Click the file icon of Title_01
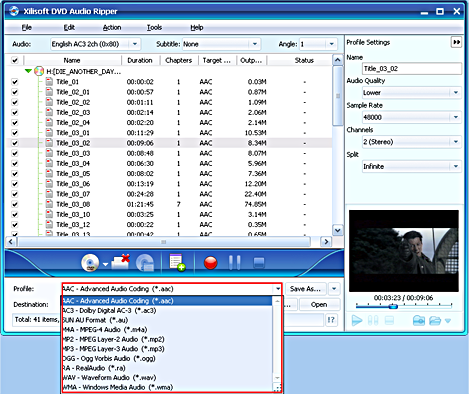Image resolution: width=469 pixels, height=394 pixels. 49,81
